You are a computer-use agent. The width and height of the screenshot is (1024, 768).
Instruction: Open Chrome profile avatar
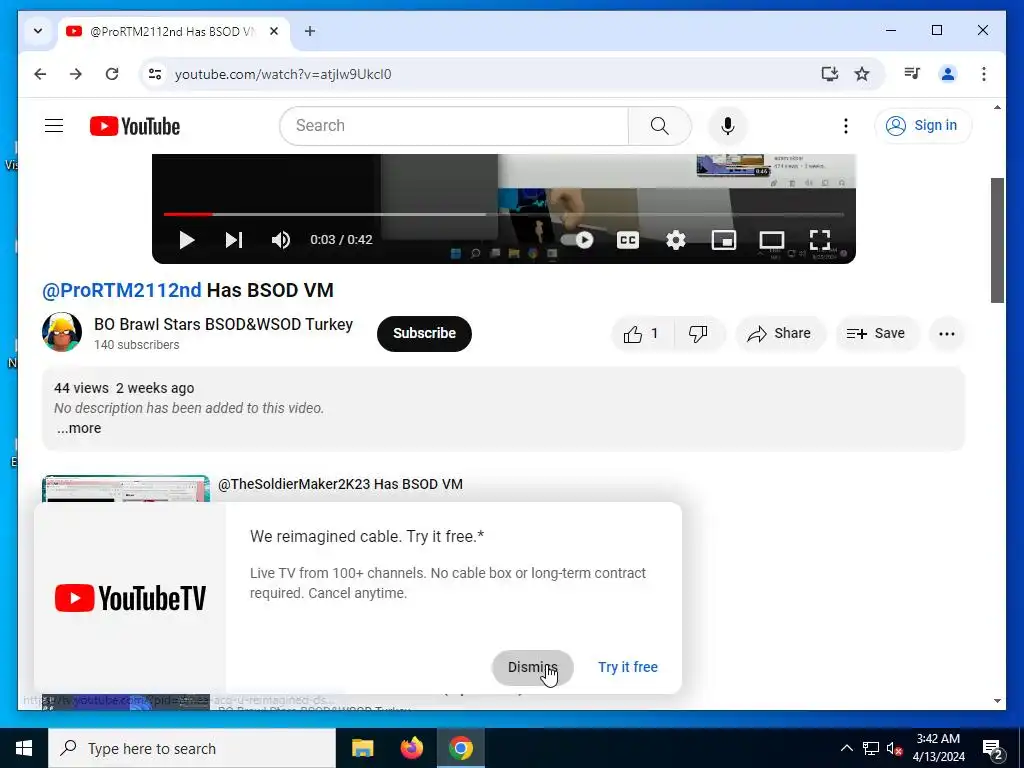click(x=948, y=74)
